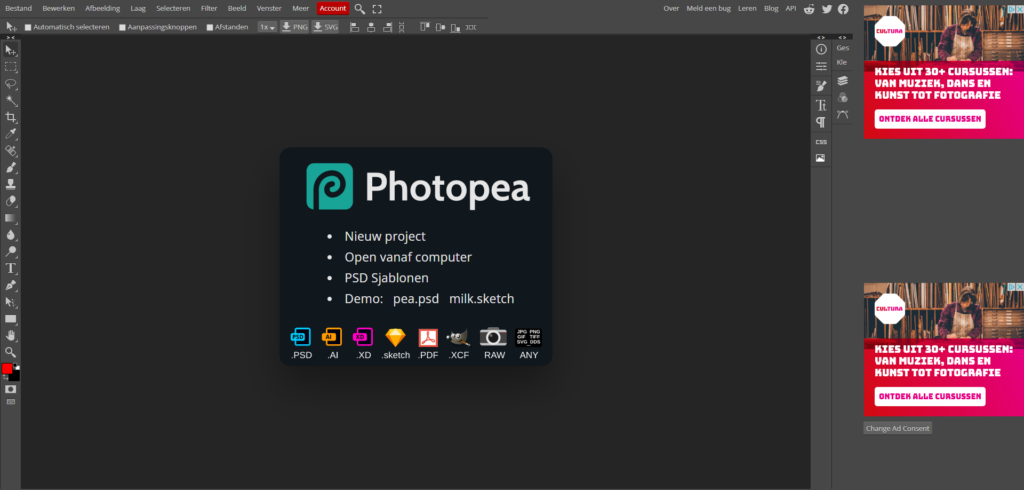Select the Brush tool
The image size is (1024, 490).
(x=10, y=168)
